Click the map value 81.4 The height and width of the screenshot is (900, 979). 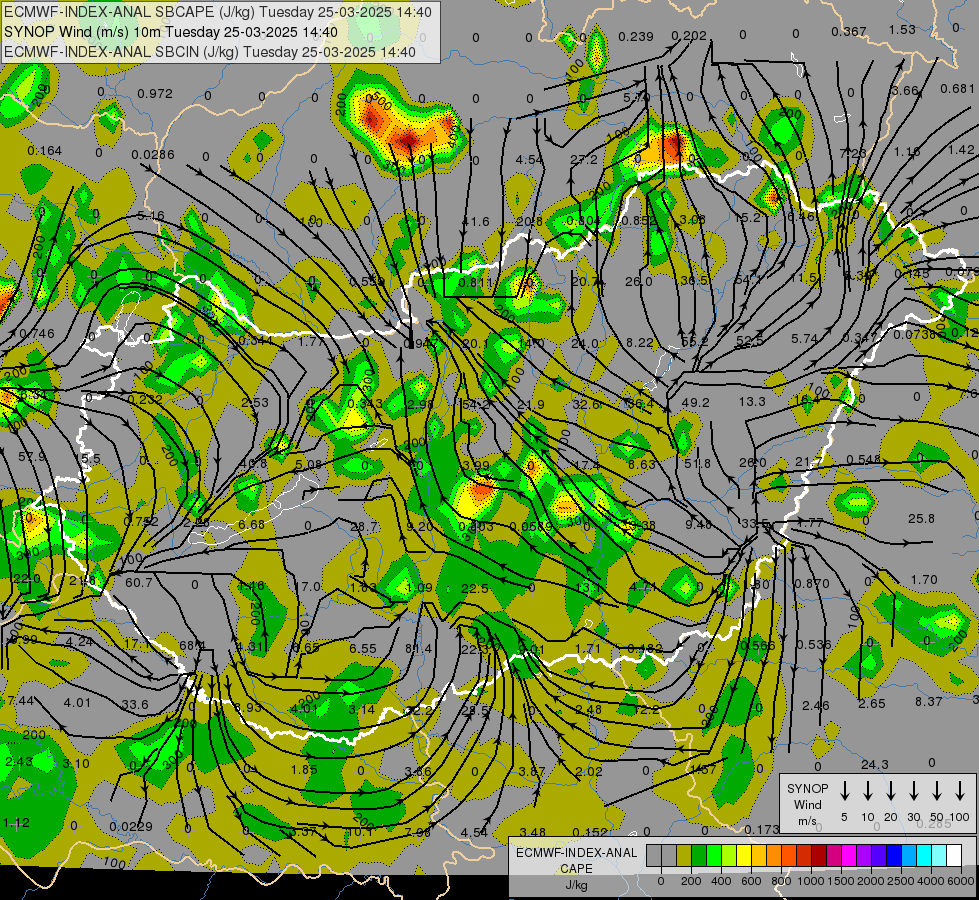[418, 649]
